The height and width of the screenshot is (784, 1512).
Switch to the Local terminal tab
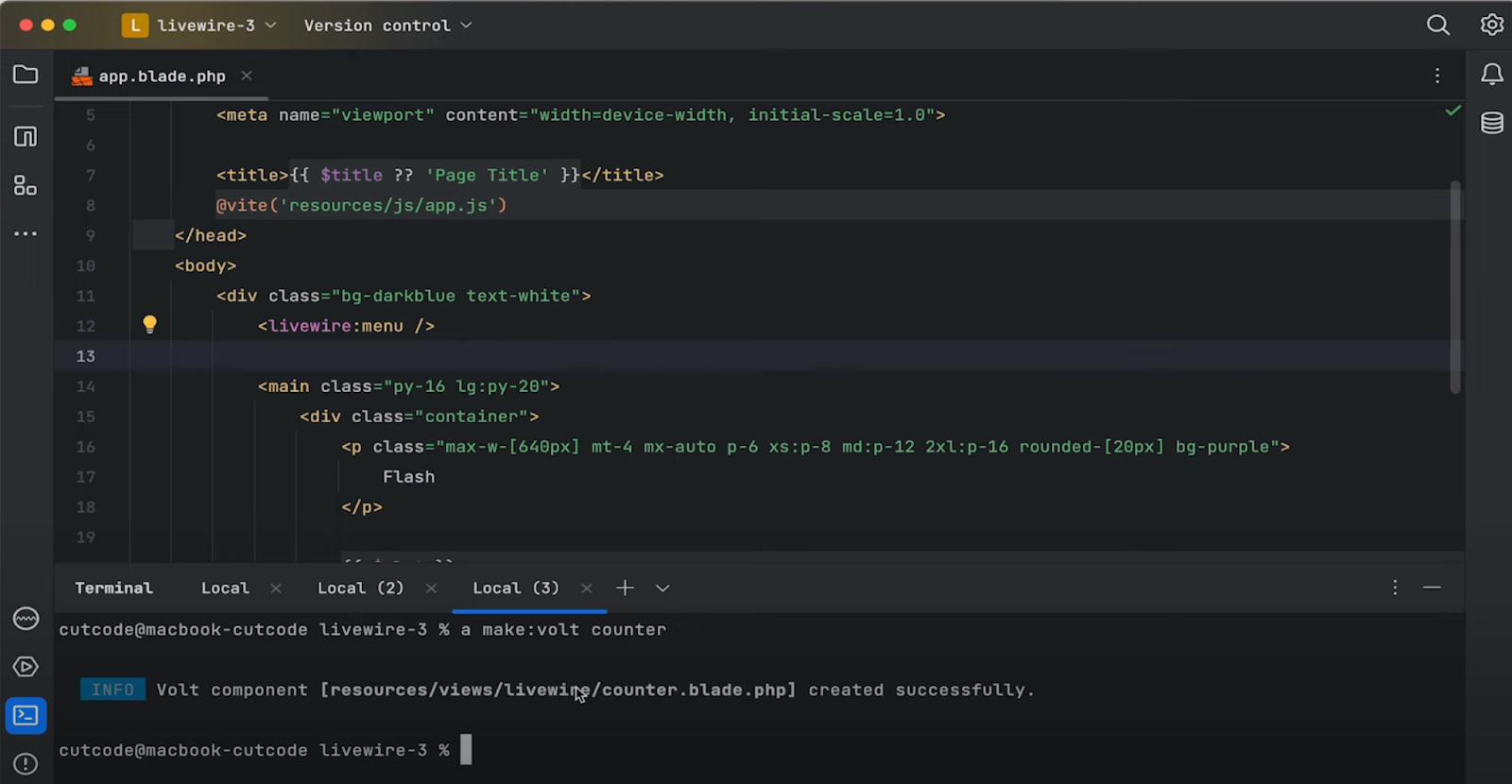(x=225, y=588)
